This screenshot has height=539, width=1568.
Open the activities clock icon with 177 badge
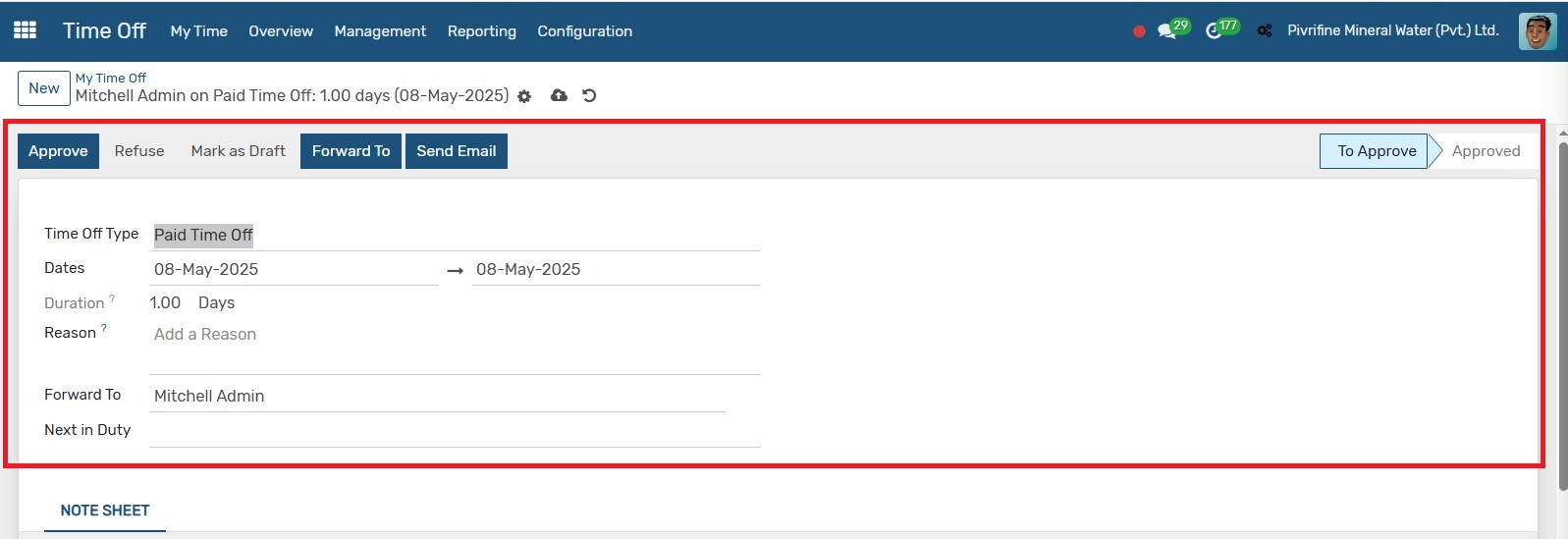coord(1221,29)
